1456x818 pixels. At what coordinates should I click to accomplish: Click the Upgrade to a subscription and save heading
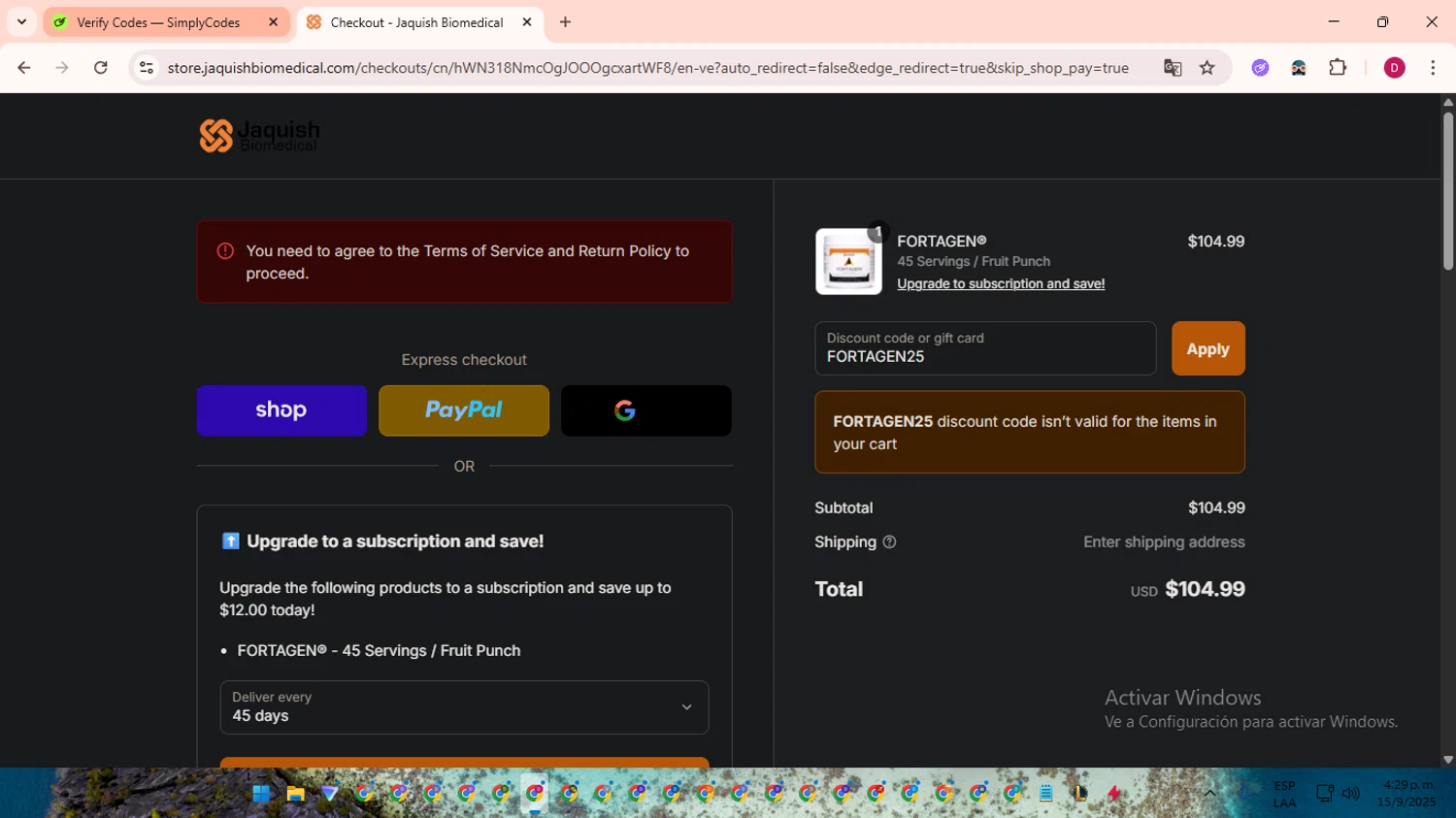tap(395, 541)
